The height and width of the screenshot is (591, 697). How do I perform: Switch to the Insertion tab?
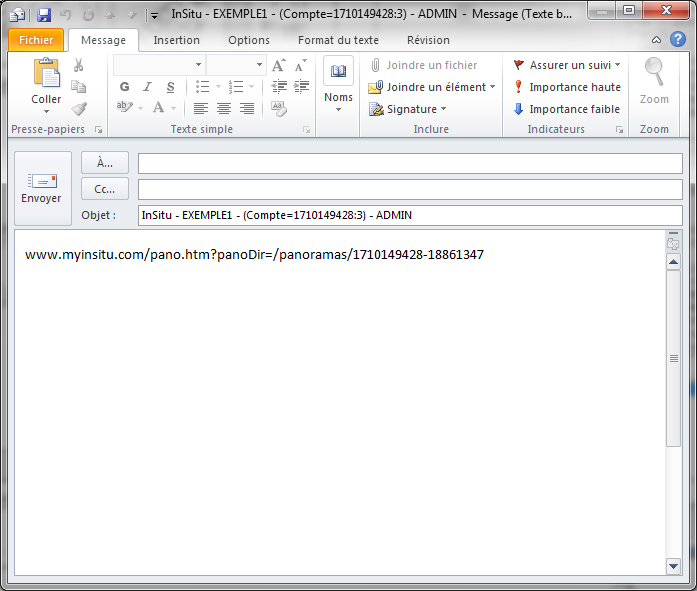pos(176,40)
